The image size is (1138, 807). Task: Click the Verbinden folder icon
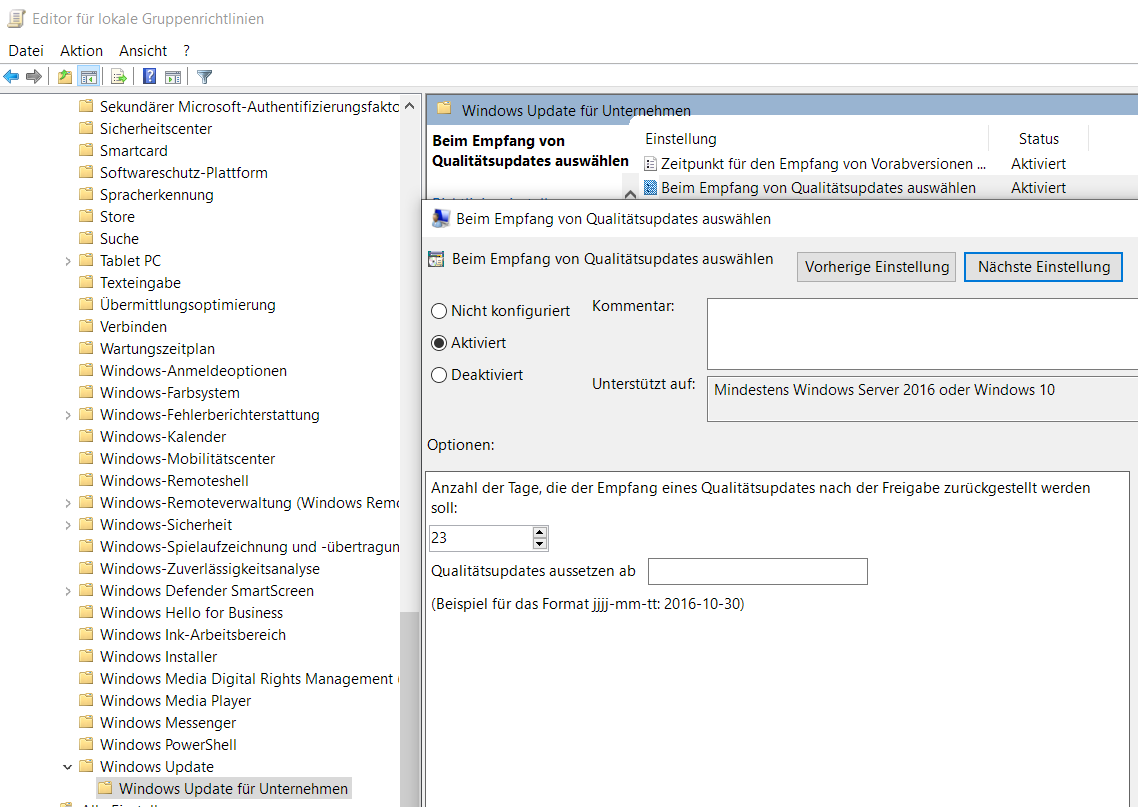(x=86, y=326)
